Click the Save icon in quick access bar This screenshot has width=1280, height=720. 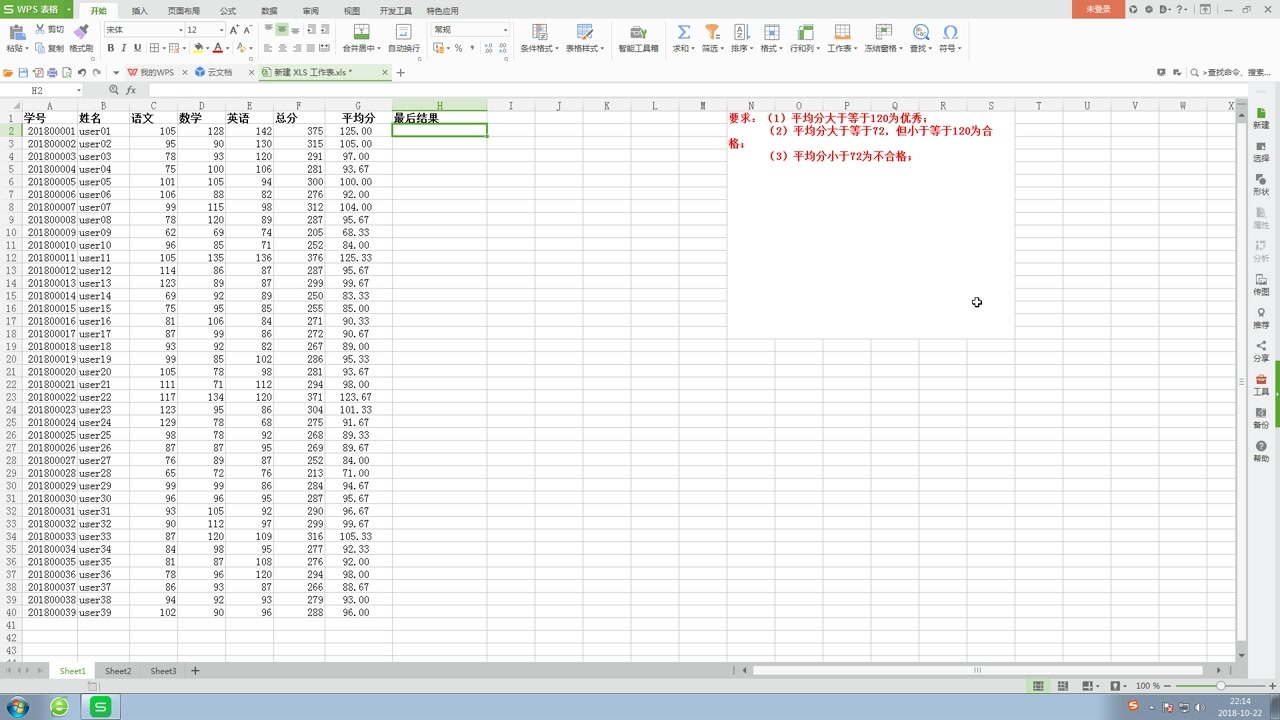[23, 72]
